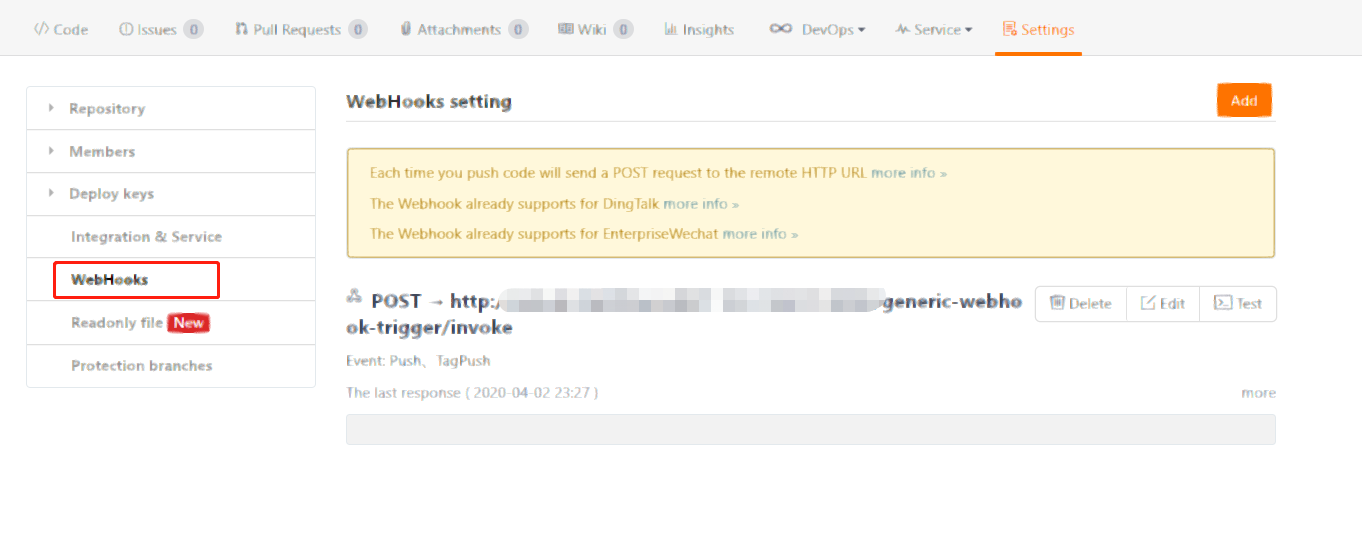The height and width of the screenshot is (537, 1362).
Task: Open the DingTalk more info link
Action: (701, 204)
